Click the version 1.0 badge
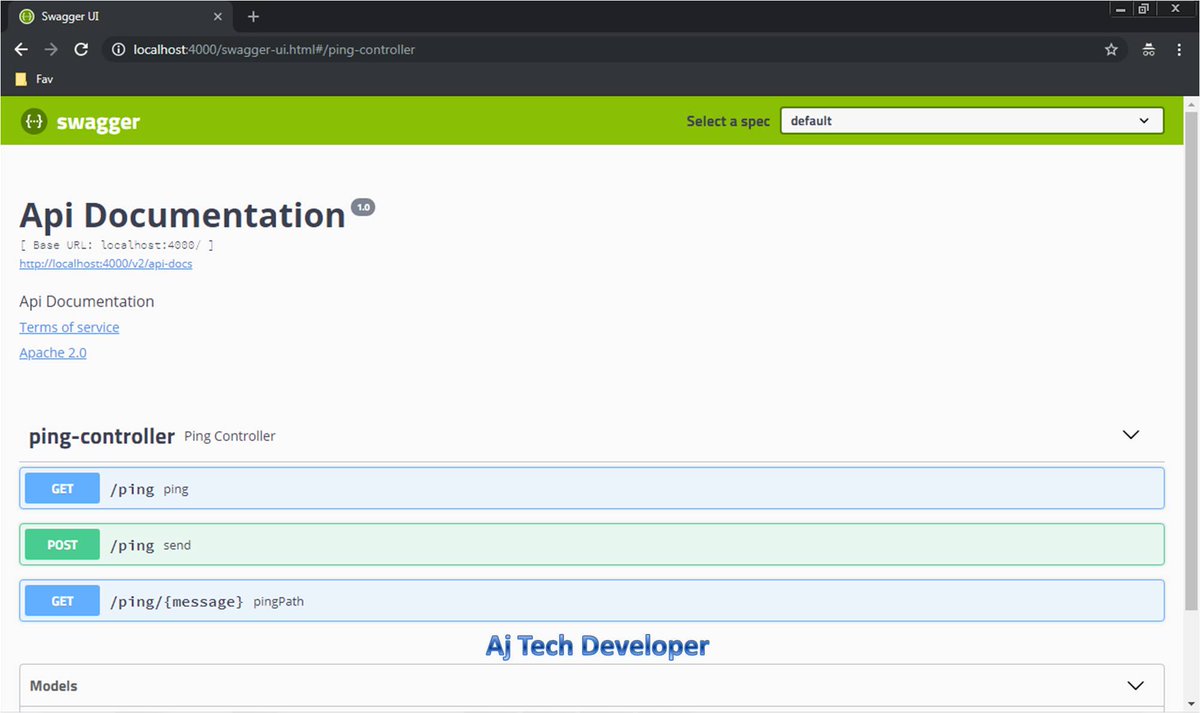 (363, 208)
